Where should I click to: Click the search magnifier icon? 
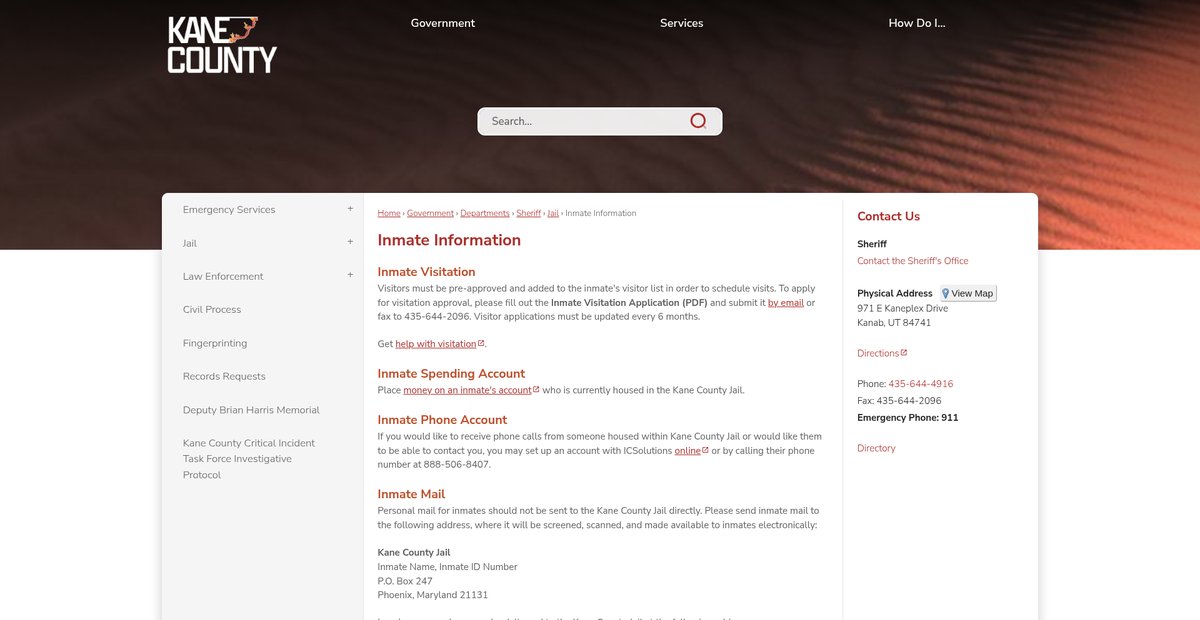click(x=698, y=121)
